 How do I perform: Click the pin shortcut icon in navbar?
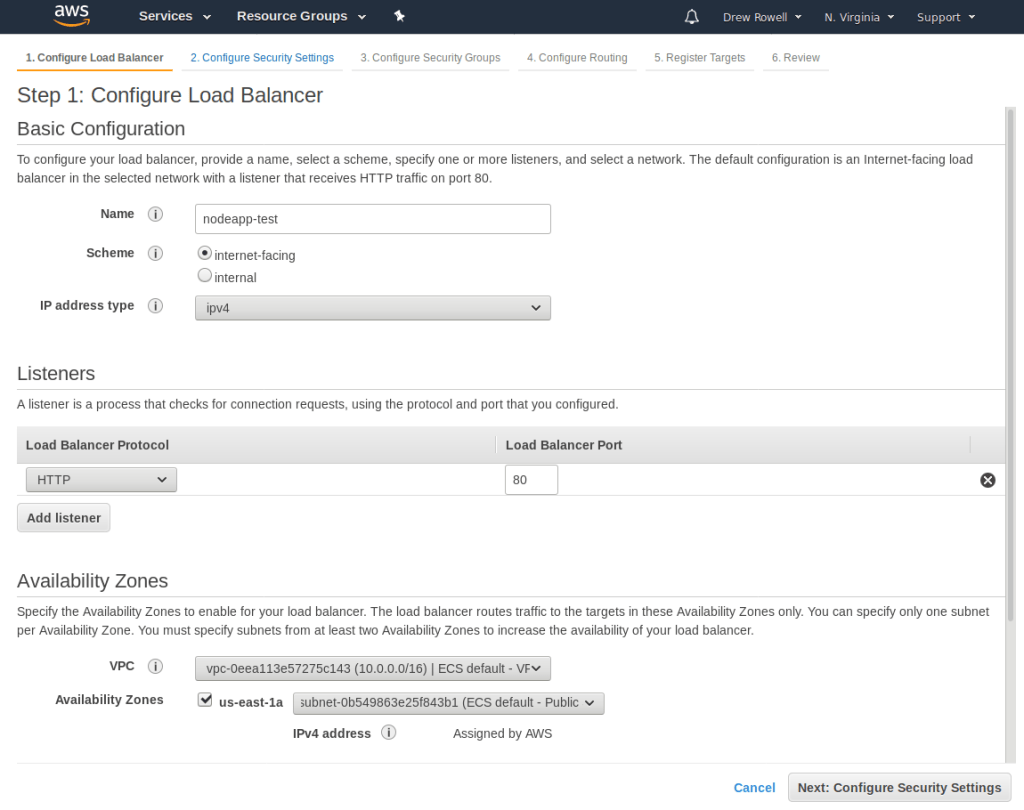coord(400,16)
